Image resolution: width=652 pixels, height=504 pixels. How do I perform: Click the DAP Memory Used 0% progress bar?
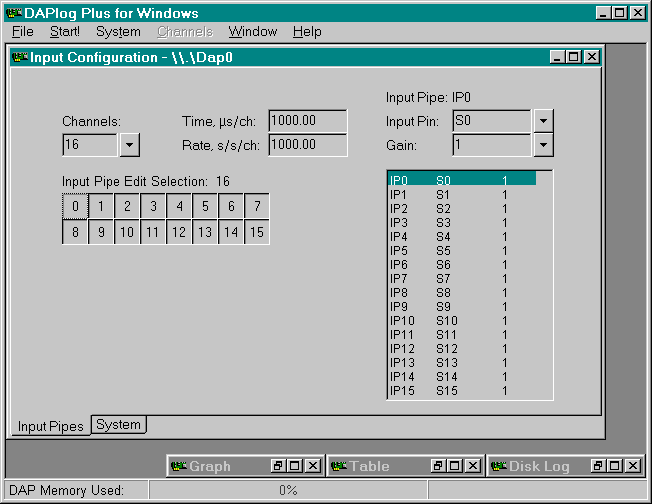(x=288, y=490)
